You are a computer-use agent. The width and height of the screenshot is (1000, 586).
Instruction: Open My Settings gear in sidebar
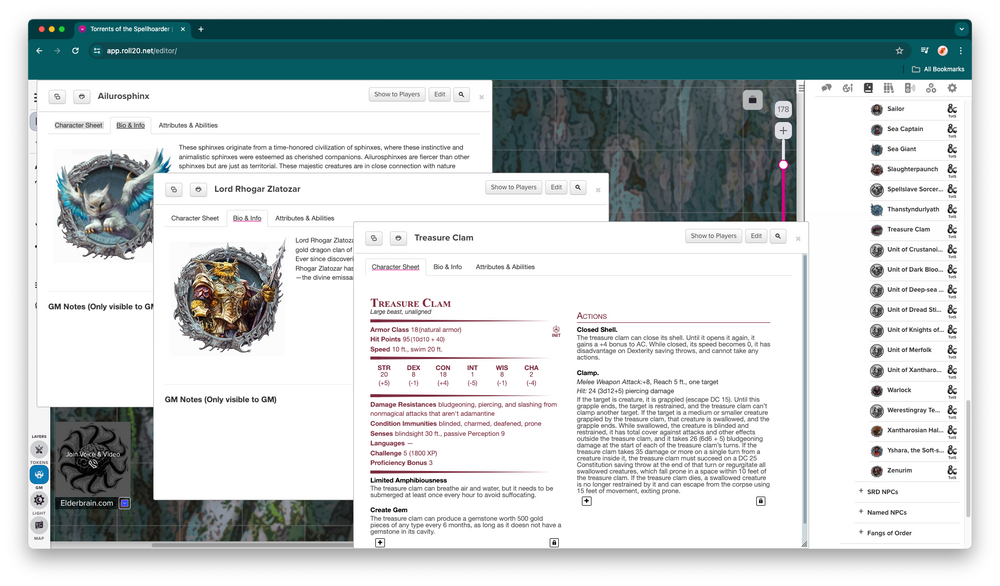(x=952, y=88)
